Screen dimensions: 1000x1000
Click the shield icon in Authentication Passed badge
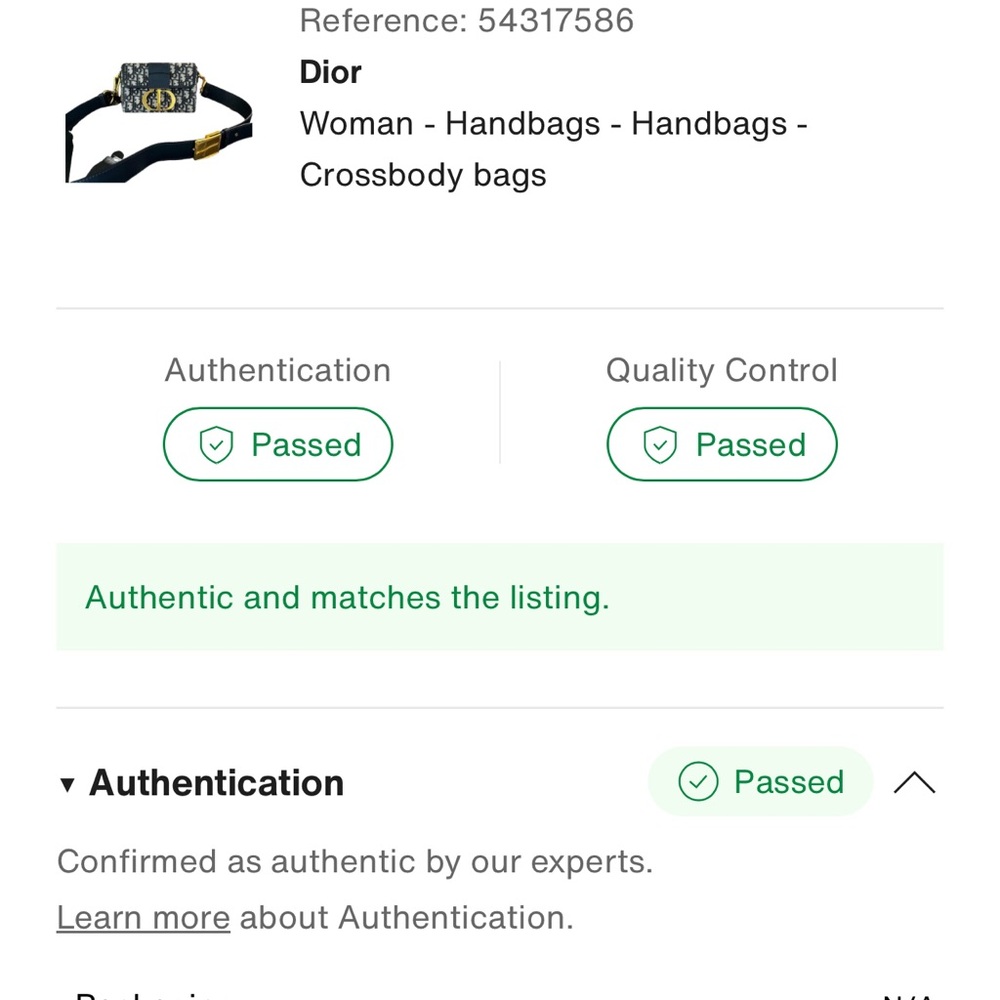pyautogui.click(x=216, y=445)
